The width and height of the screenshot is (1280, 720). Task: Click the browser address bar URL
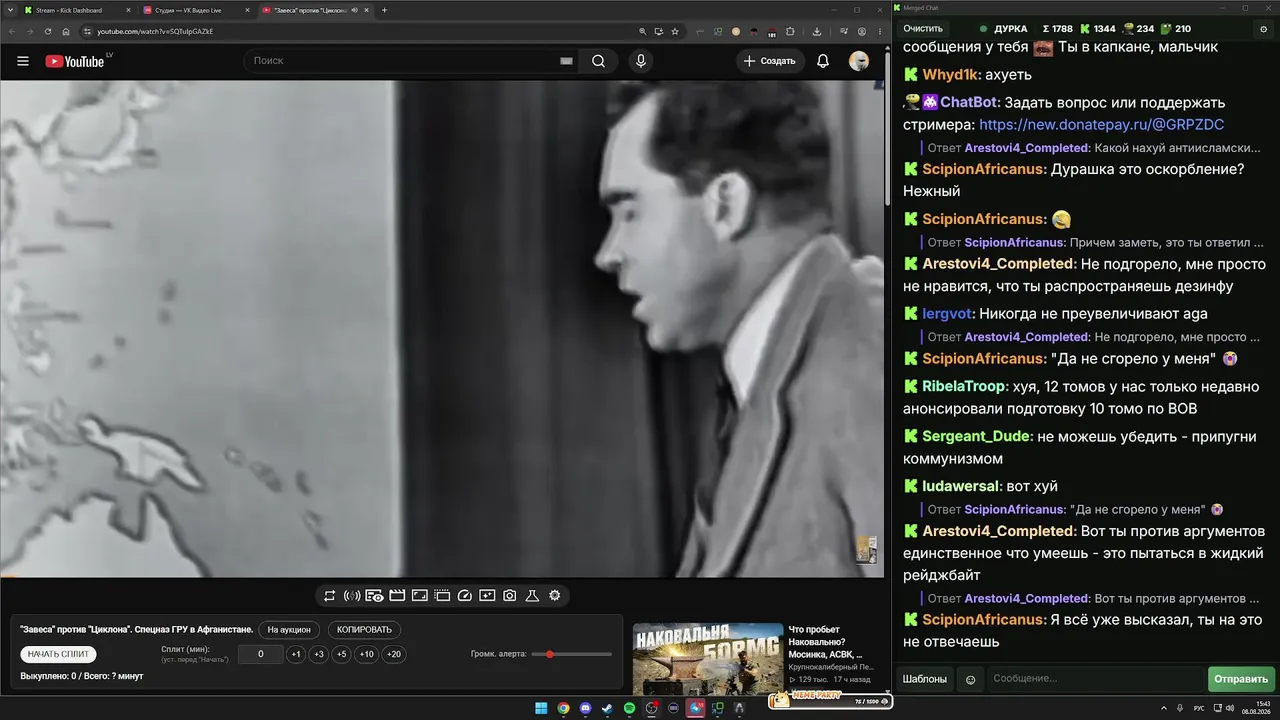[155, 31]
